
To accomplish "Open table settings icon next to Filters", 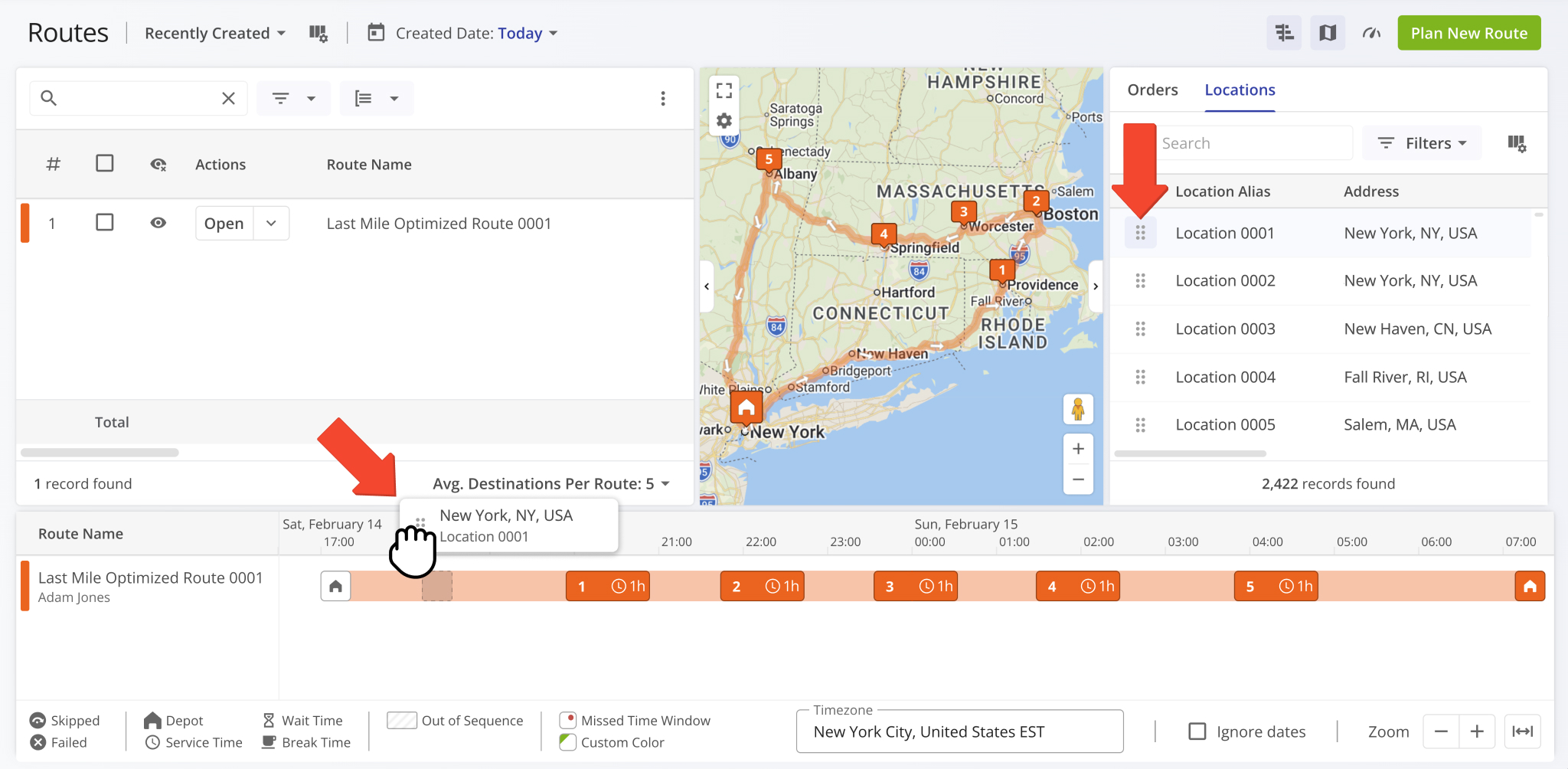I will pos(1517,142).
